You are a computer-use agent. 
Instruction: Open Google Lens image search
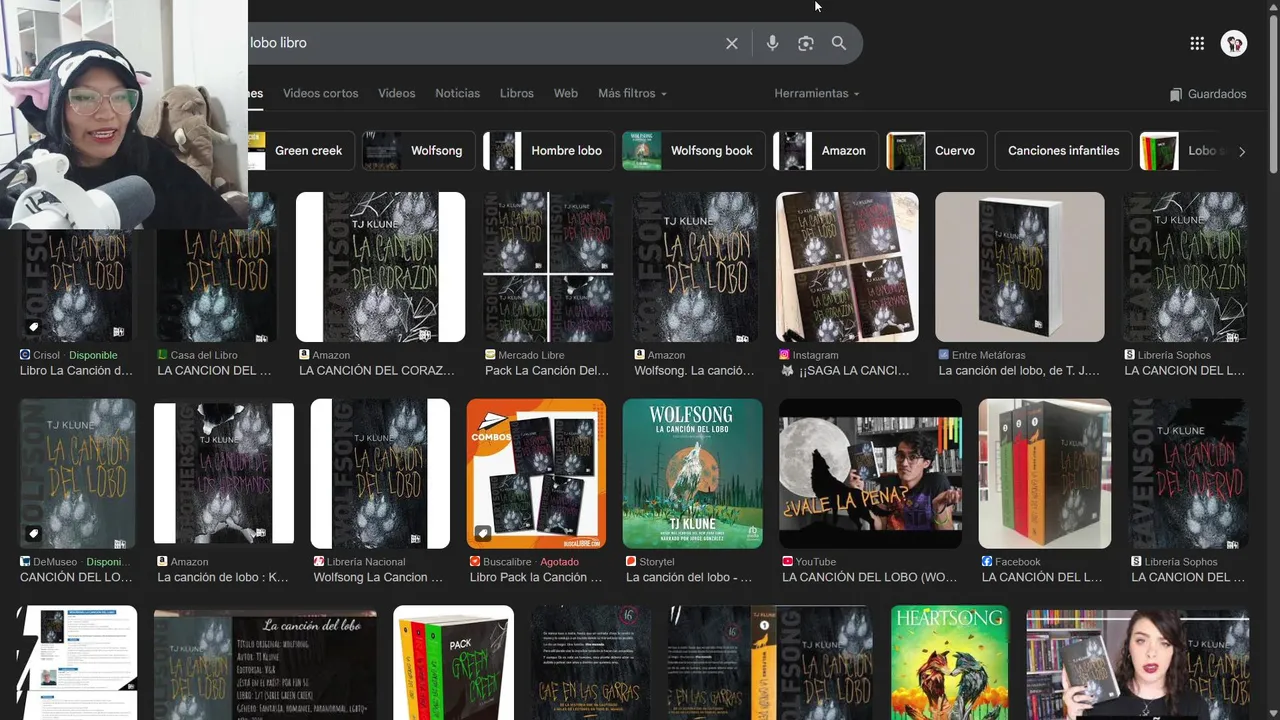(806, 43)
